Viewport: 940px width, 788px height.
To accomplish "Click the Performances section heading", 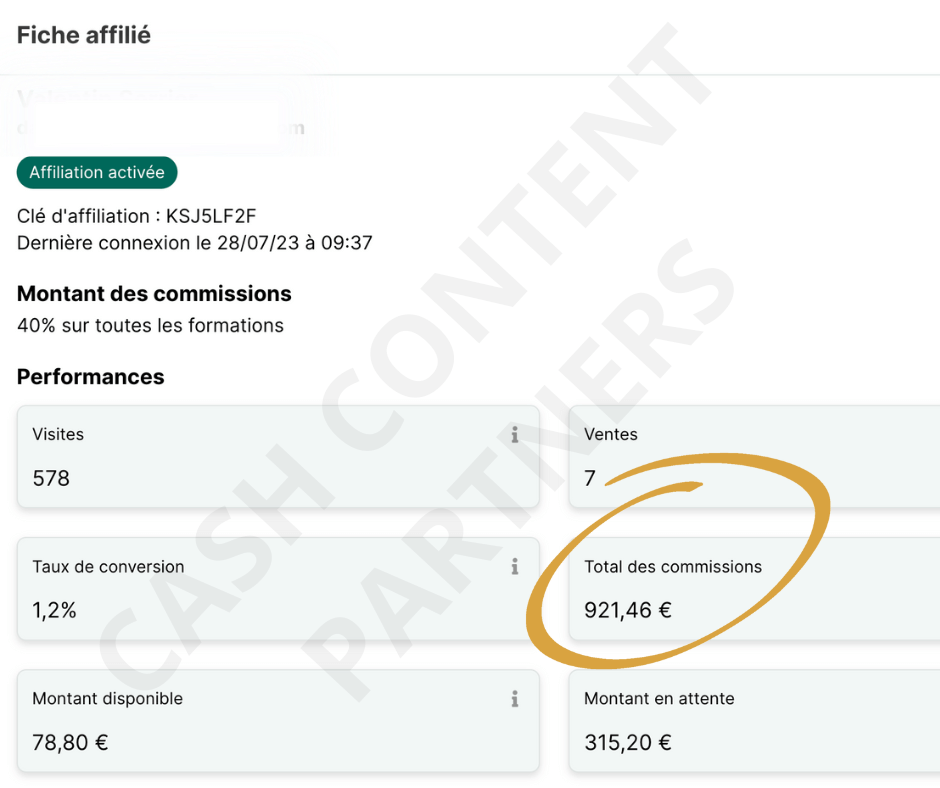I will click(x=91, y=377).
